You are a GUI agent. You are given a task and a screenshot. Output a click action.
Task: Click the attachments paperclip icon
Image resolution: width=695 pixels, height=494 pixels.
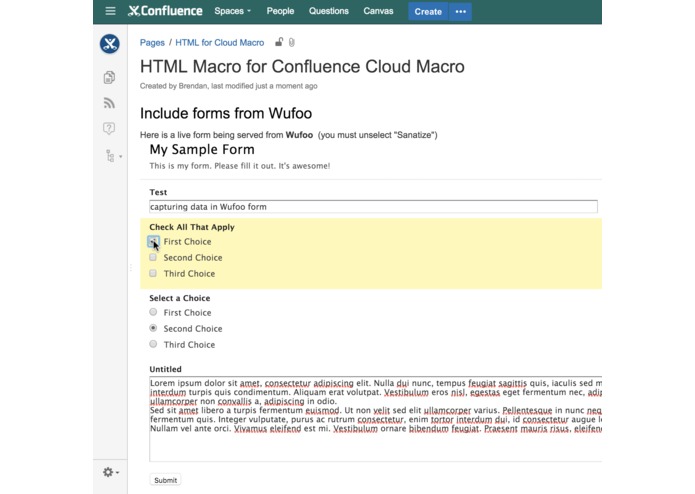coord(292,43)
